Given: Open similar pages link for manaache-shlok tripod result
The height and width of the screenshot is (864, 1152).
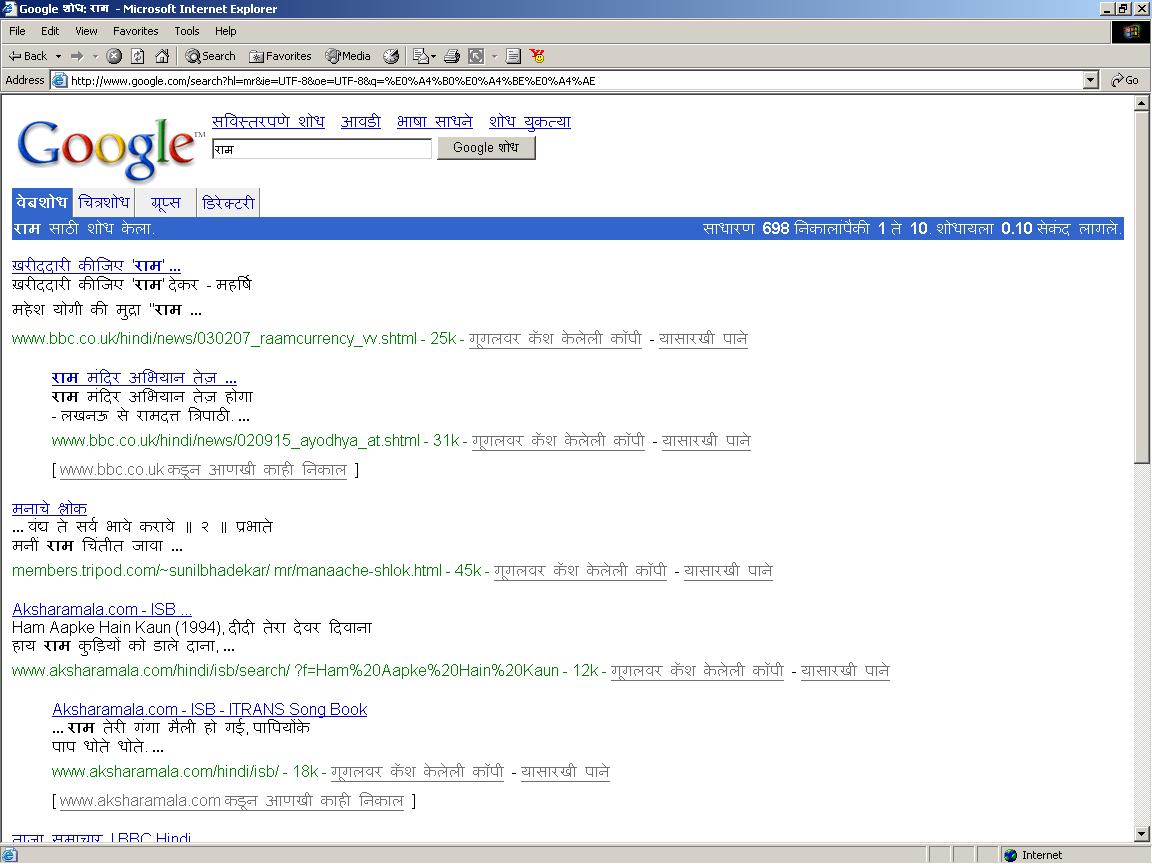Looking at the screenshot, I should point(728,571).
